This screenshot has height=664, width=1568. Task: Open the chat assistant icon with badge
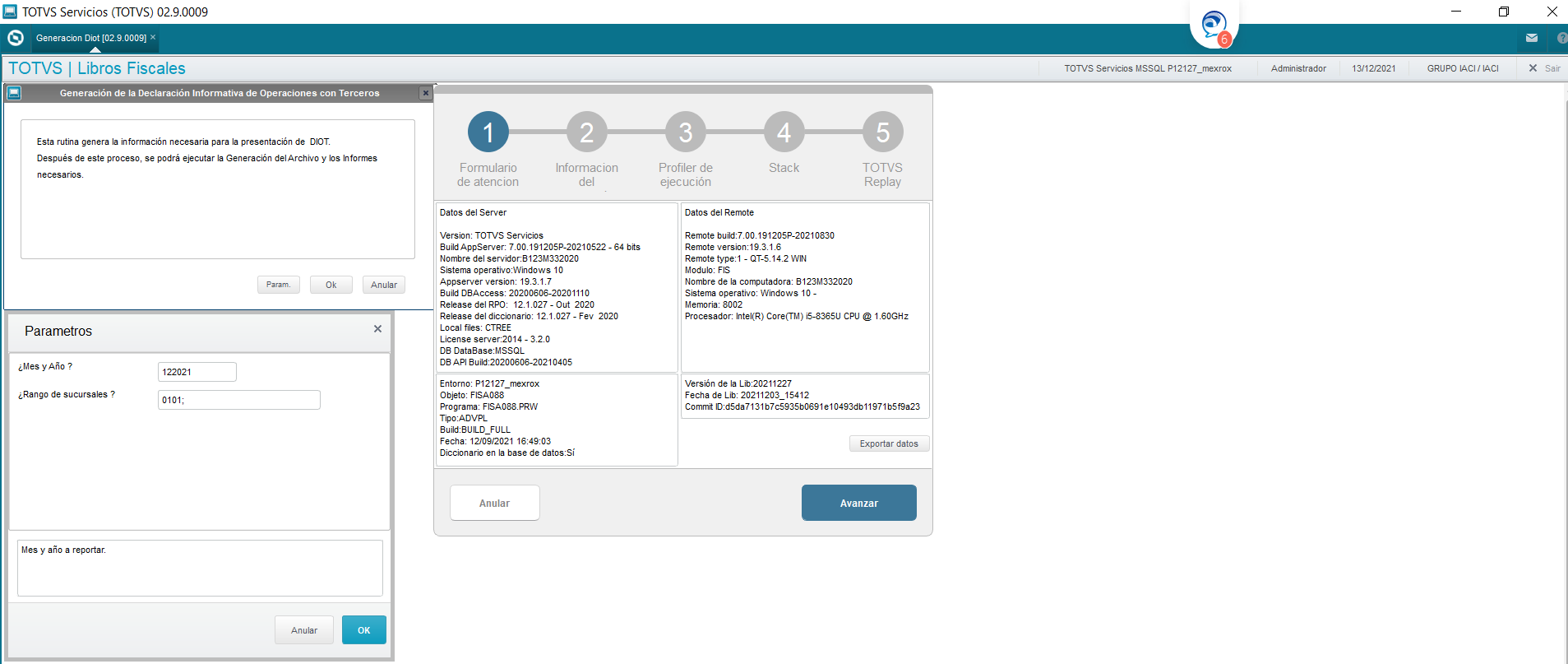tap(1214, 26)
